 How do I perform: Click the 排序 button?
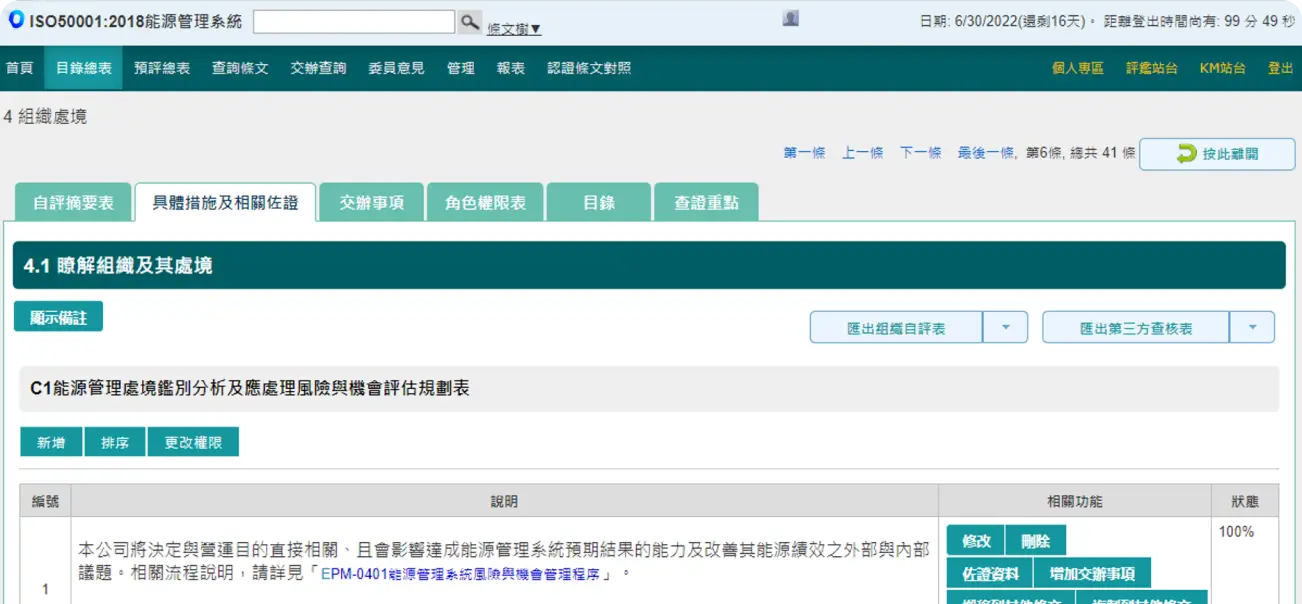[114, 441]
